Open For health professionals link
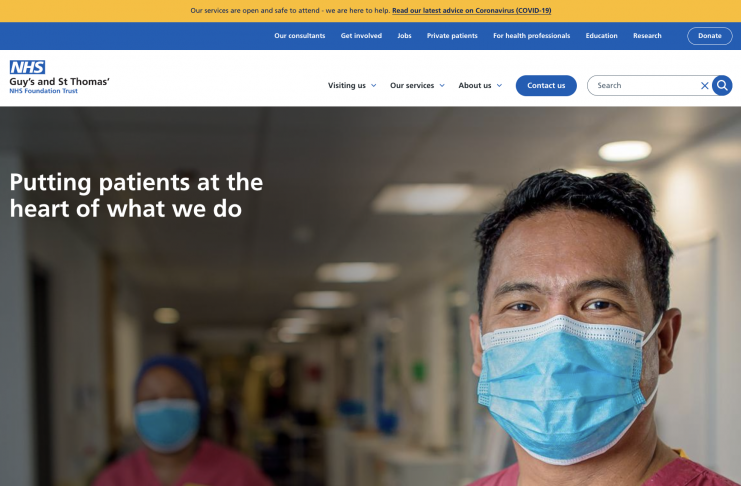The image size is (741, 486). (531, 36)
